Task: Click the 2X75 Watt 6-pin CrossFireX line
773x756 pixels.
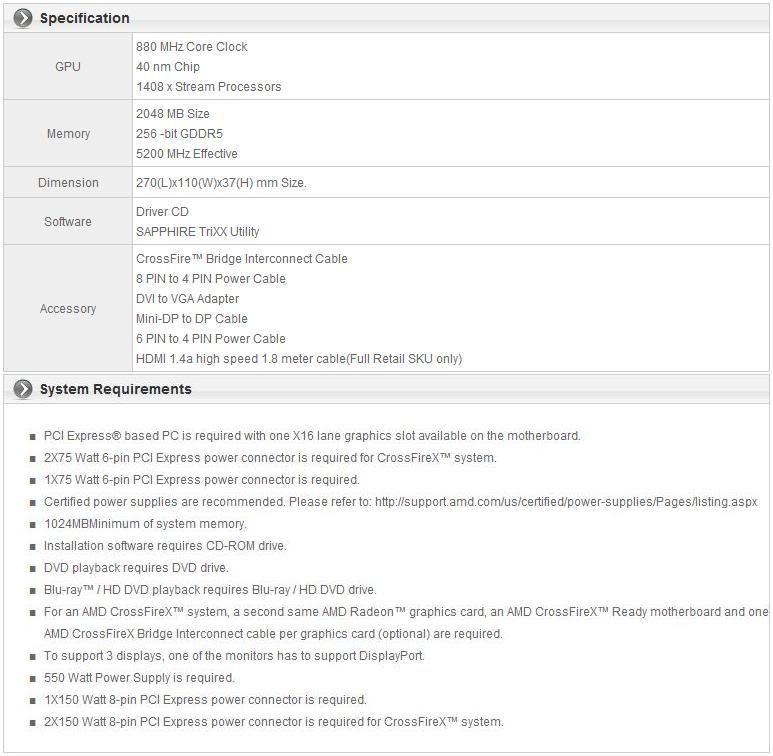Action: [270, 458]
